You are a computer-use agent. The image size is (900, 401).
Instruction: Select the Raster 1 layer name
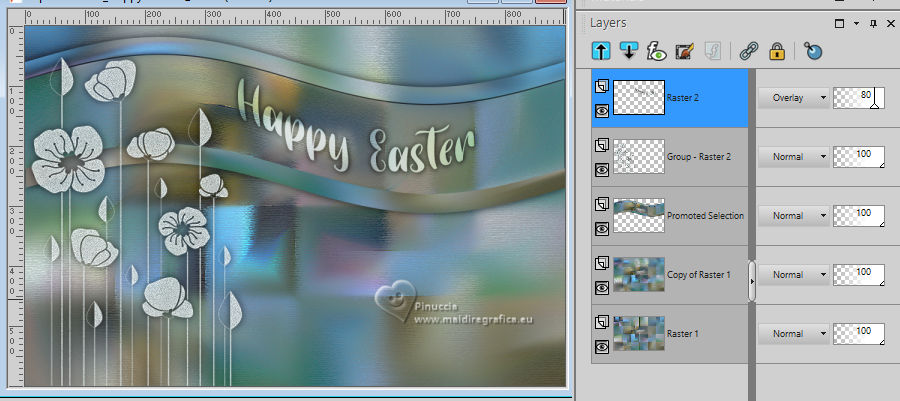684,333
